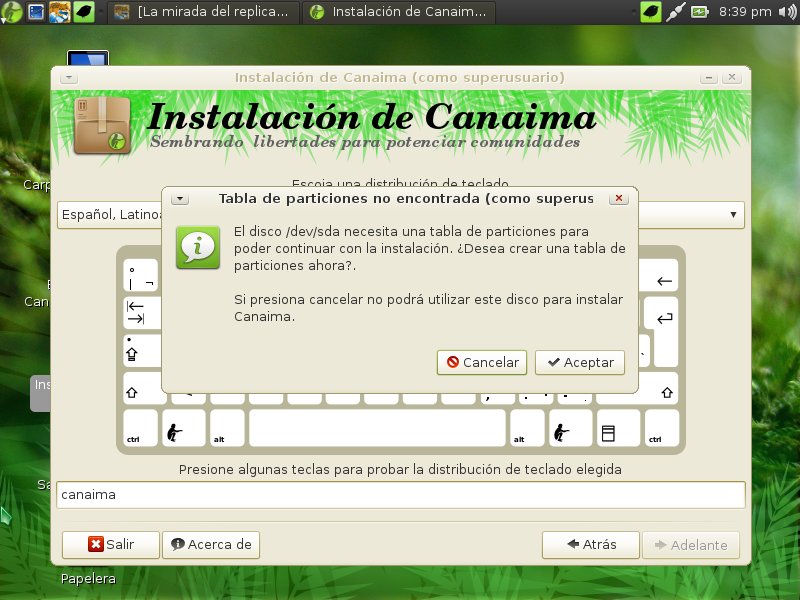The height and width of the screenshot is (600, 800).
Task: Click the Atrás button to go back
Action: tap(590, 545)
